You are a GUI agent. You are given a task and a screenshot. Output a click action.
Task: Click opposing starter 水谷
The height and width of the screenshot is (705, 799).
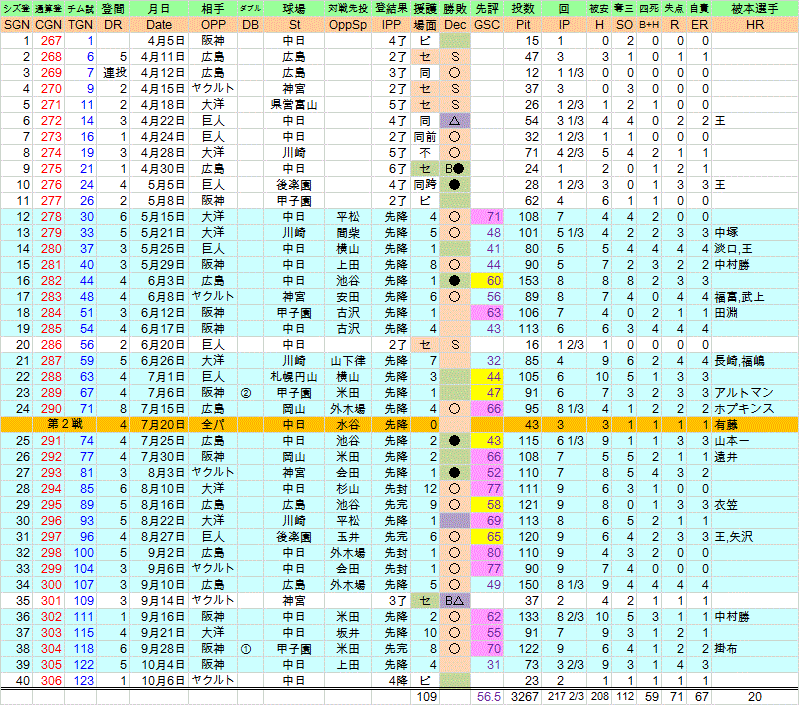(348, 425)
